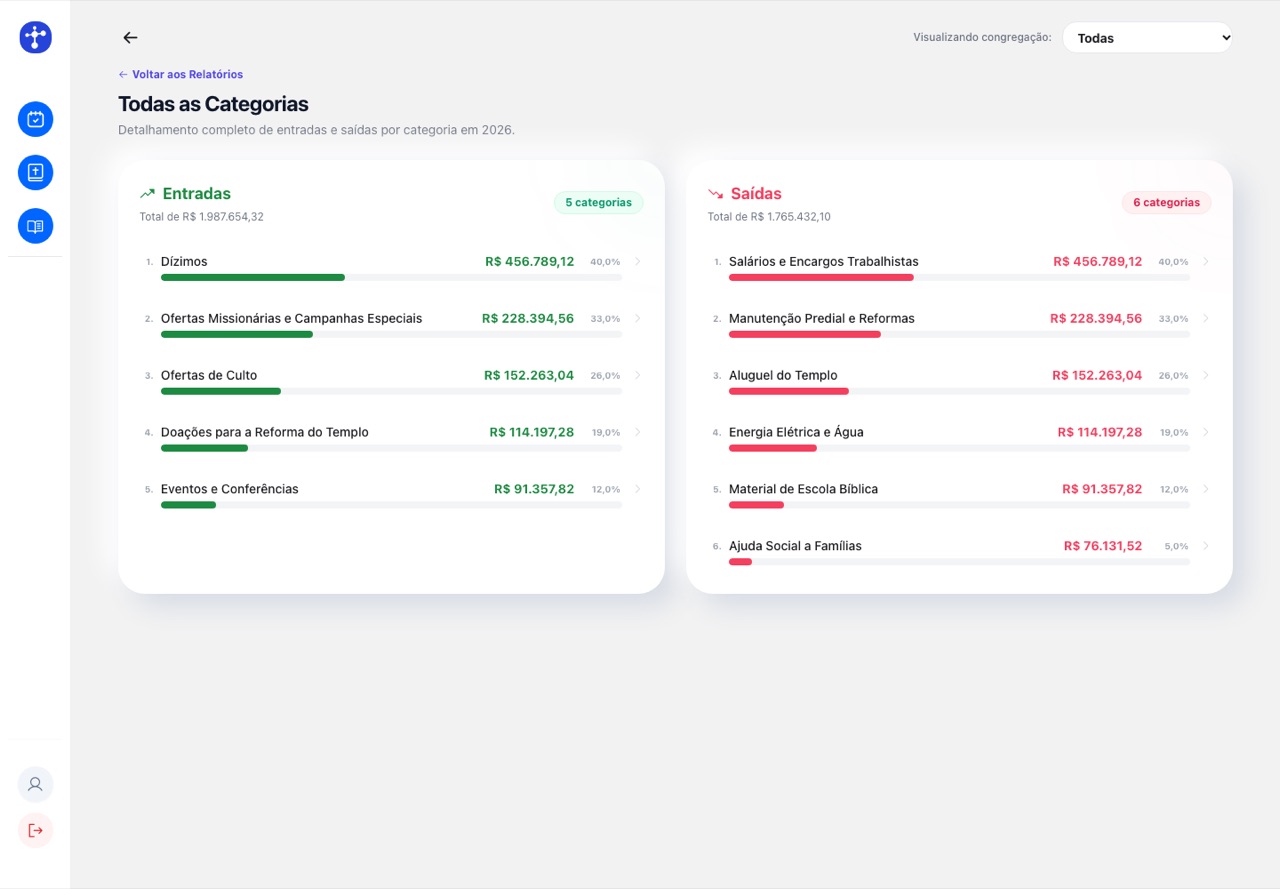Viewport: 1280px width, 889px height.
Task: Select Manutenção Predial e Reformas label
Action: point(822,319)
